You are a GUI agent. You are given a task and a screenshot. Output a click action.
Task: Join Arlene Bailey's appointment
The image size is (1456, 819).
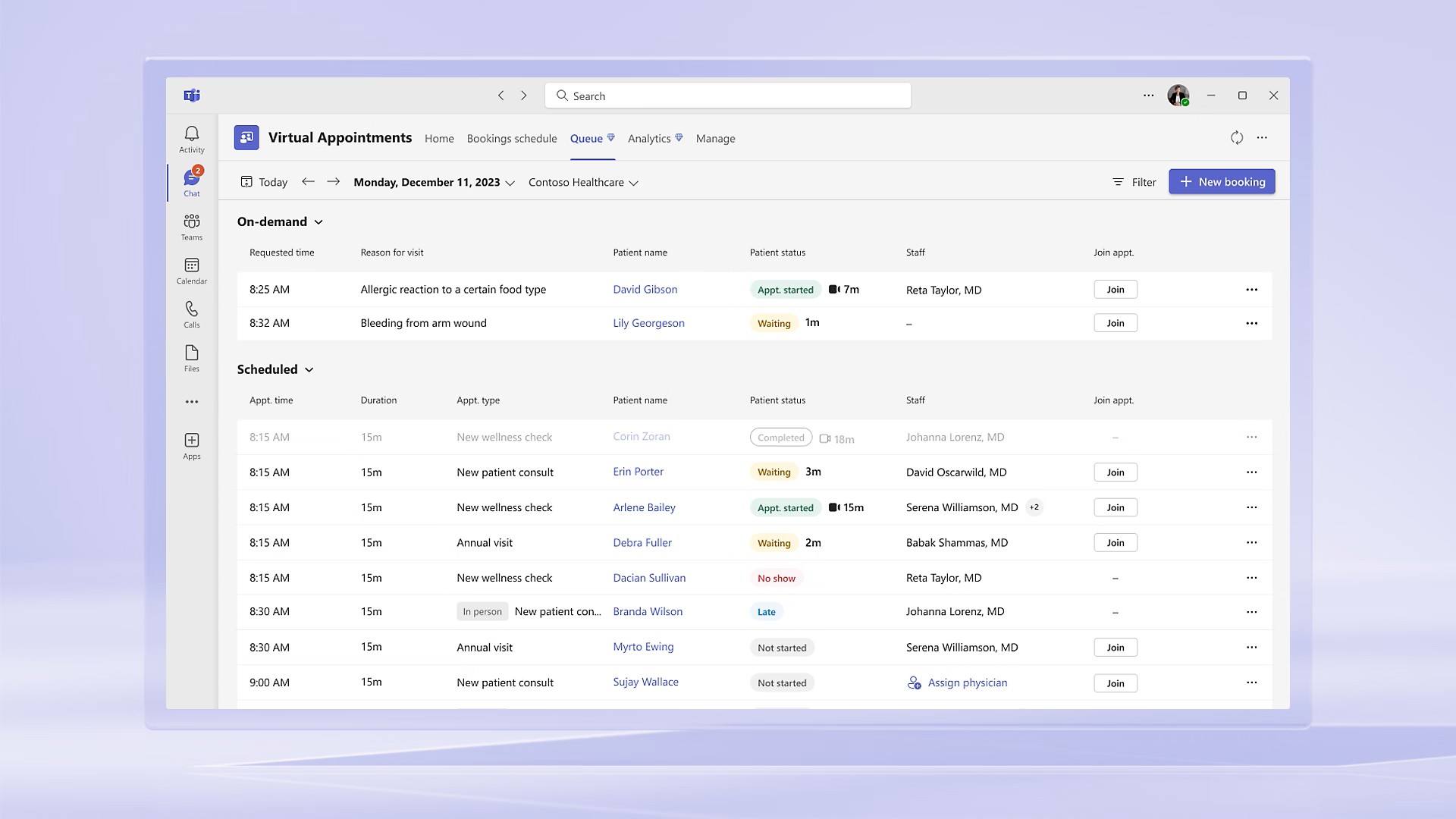click(1116, 507)
